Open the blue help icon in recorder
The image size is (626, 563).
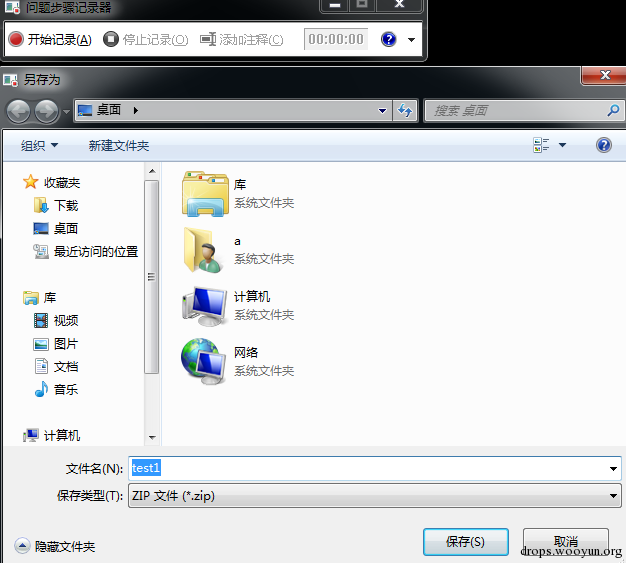click(x=388, y=39)
